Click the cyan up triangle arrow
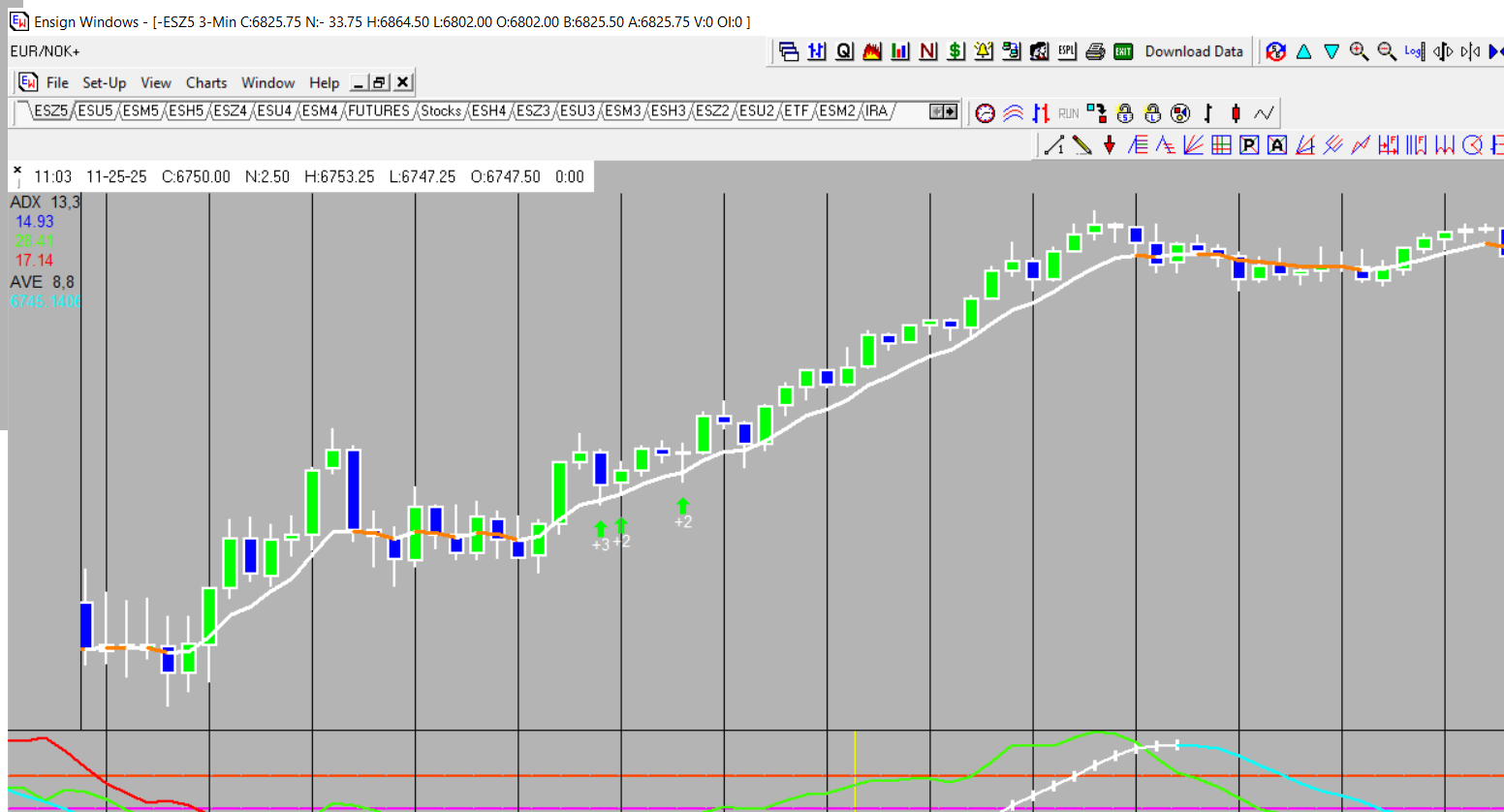 1303,51
